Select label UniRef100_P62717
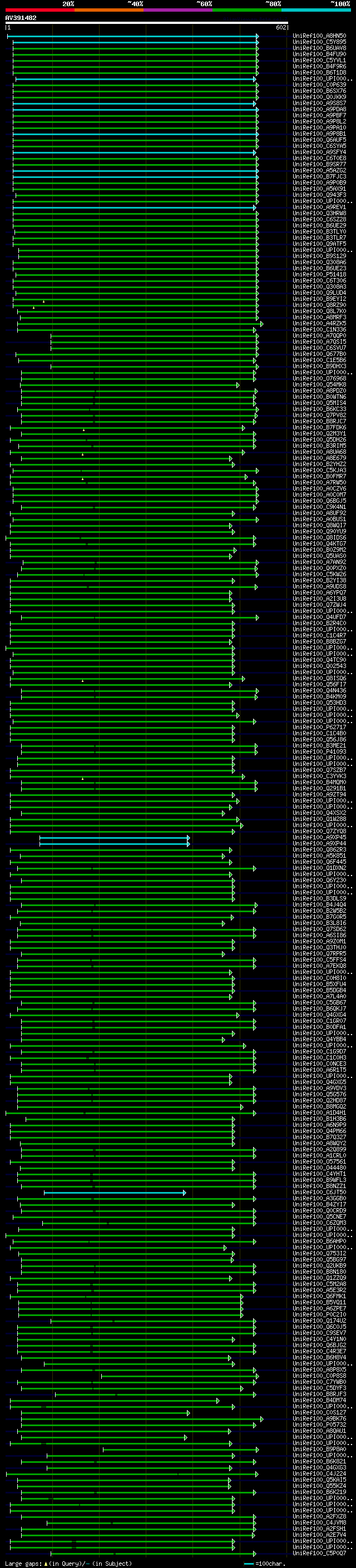The image size is (356, 1568). (319, 728)
